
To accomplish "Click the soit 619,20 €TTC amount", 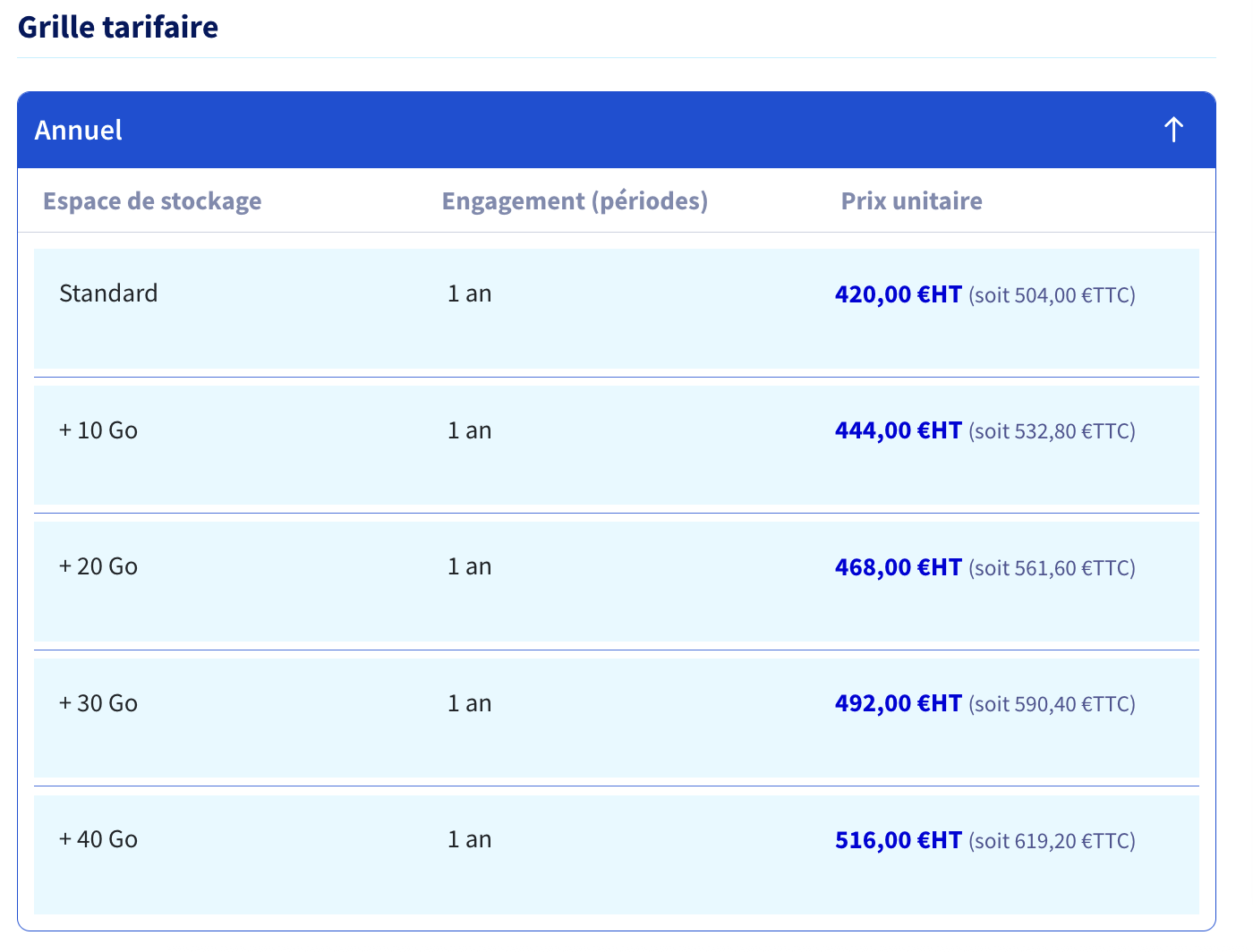I will [1052, 841].
